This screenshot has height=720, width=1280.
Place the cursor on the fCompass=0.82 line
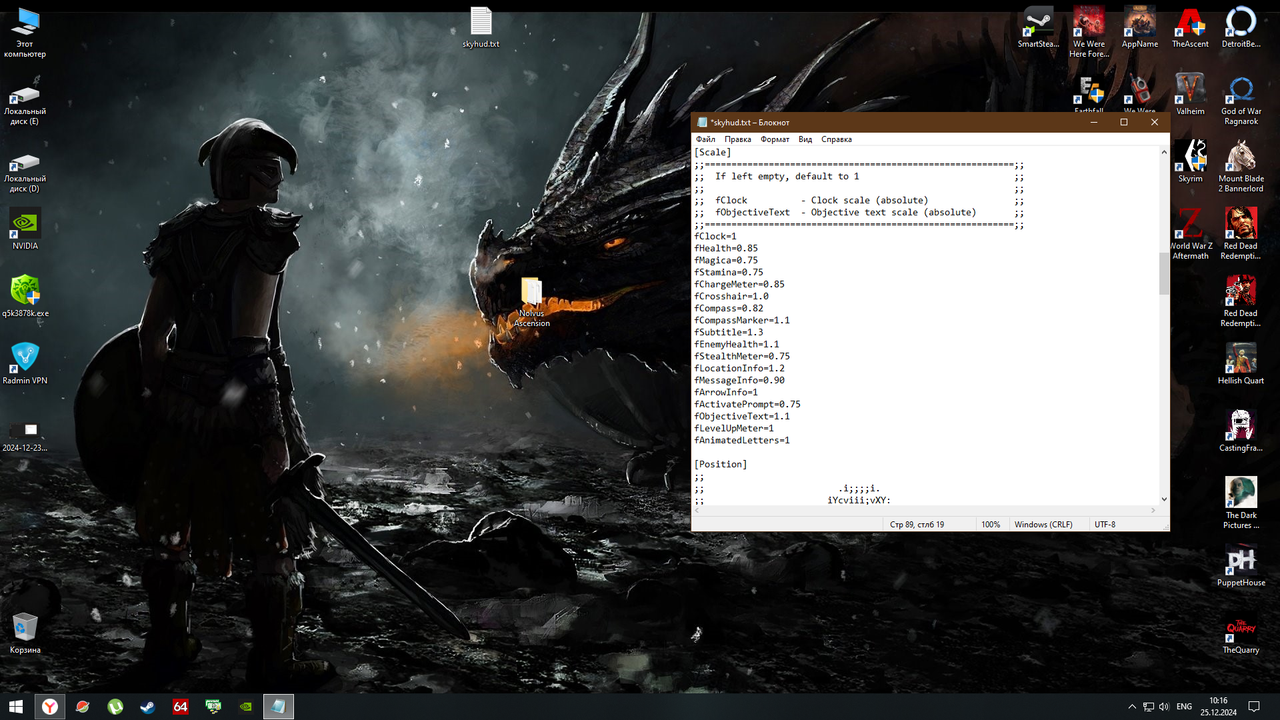(x=729, y=308)
